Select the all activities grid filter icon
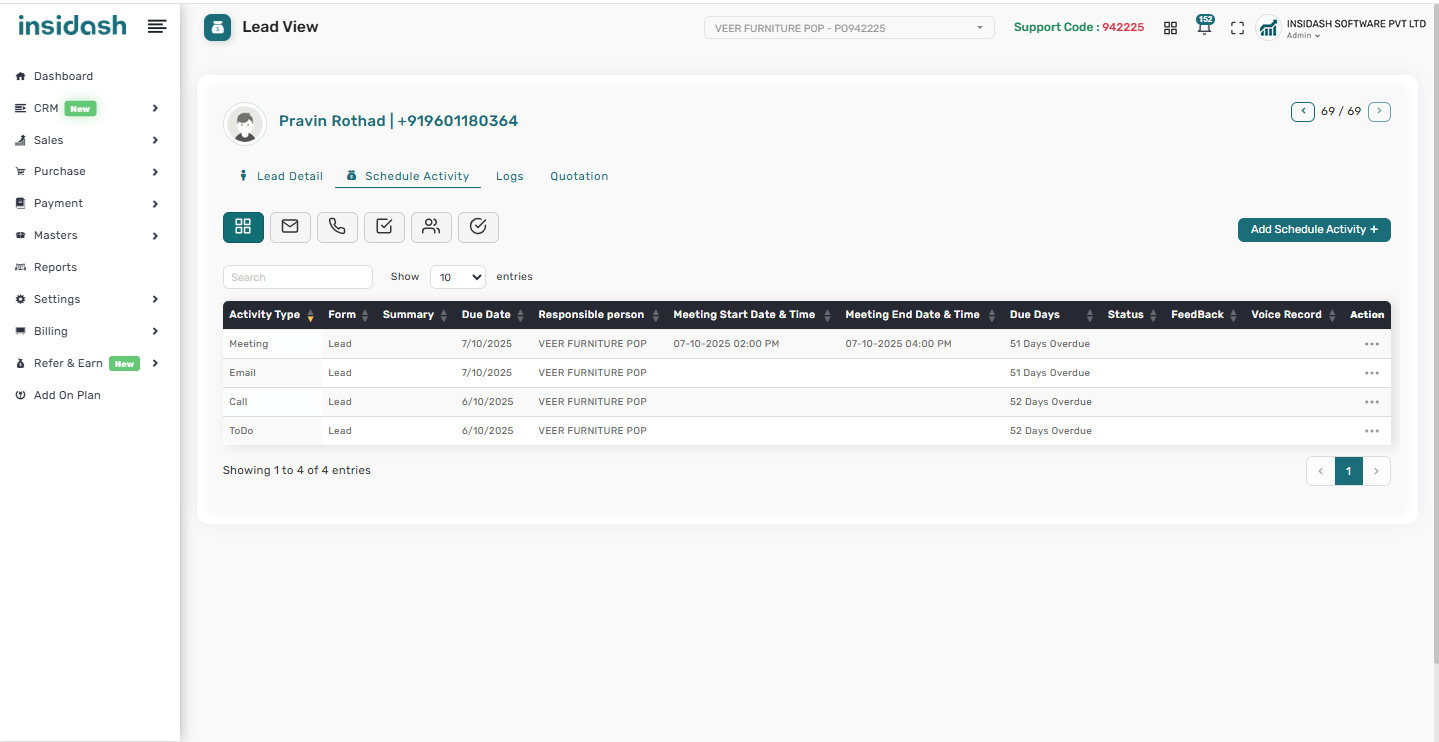The width and height of the screenshot is (1439, 742). tap(243, 227)
